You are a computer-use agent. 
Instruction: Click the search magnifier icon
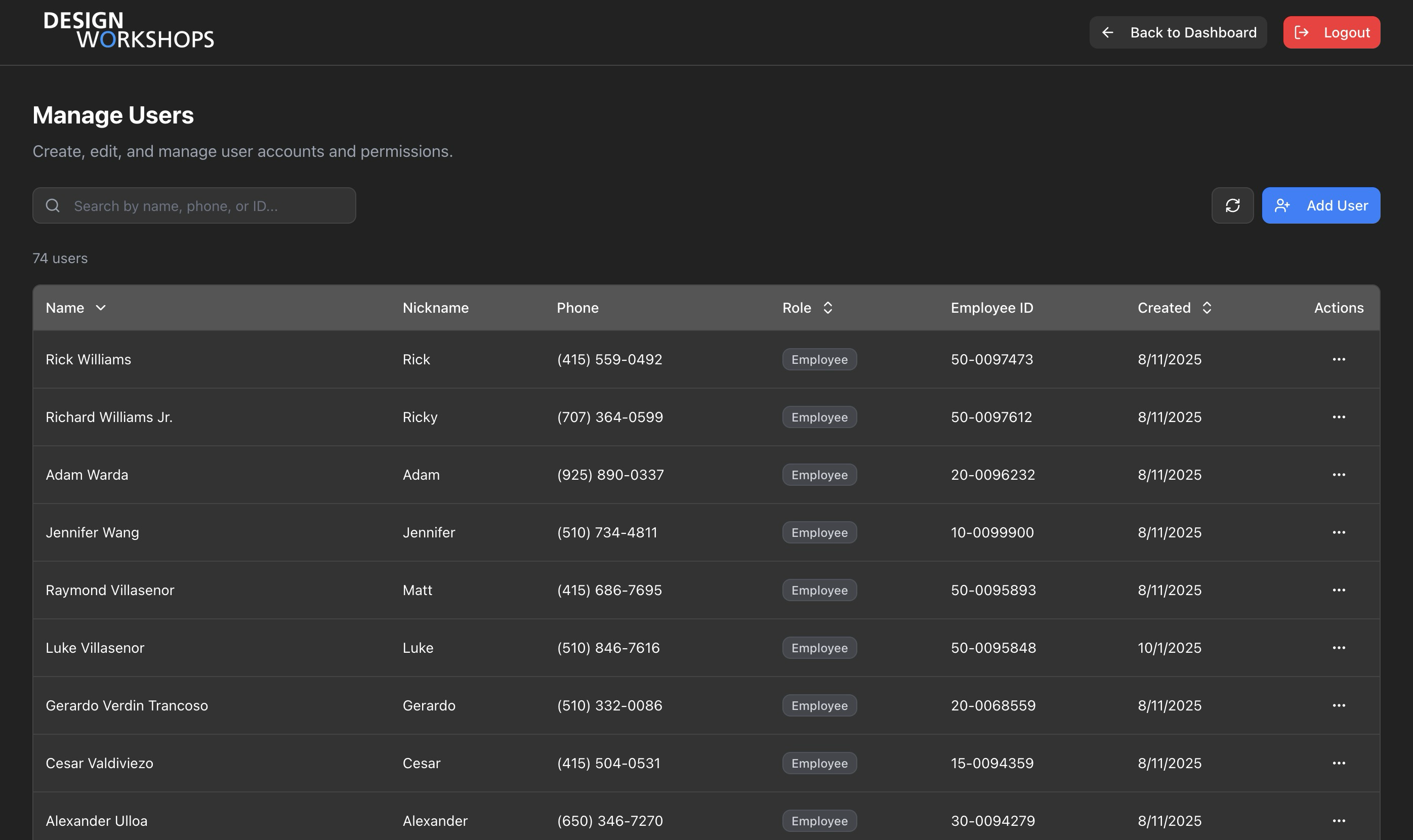pos(53,205)
